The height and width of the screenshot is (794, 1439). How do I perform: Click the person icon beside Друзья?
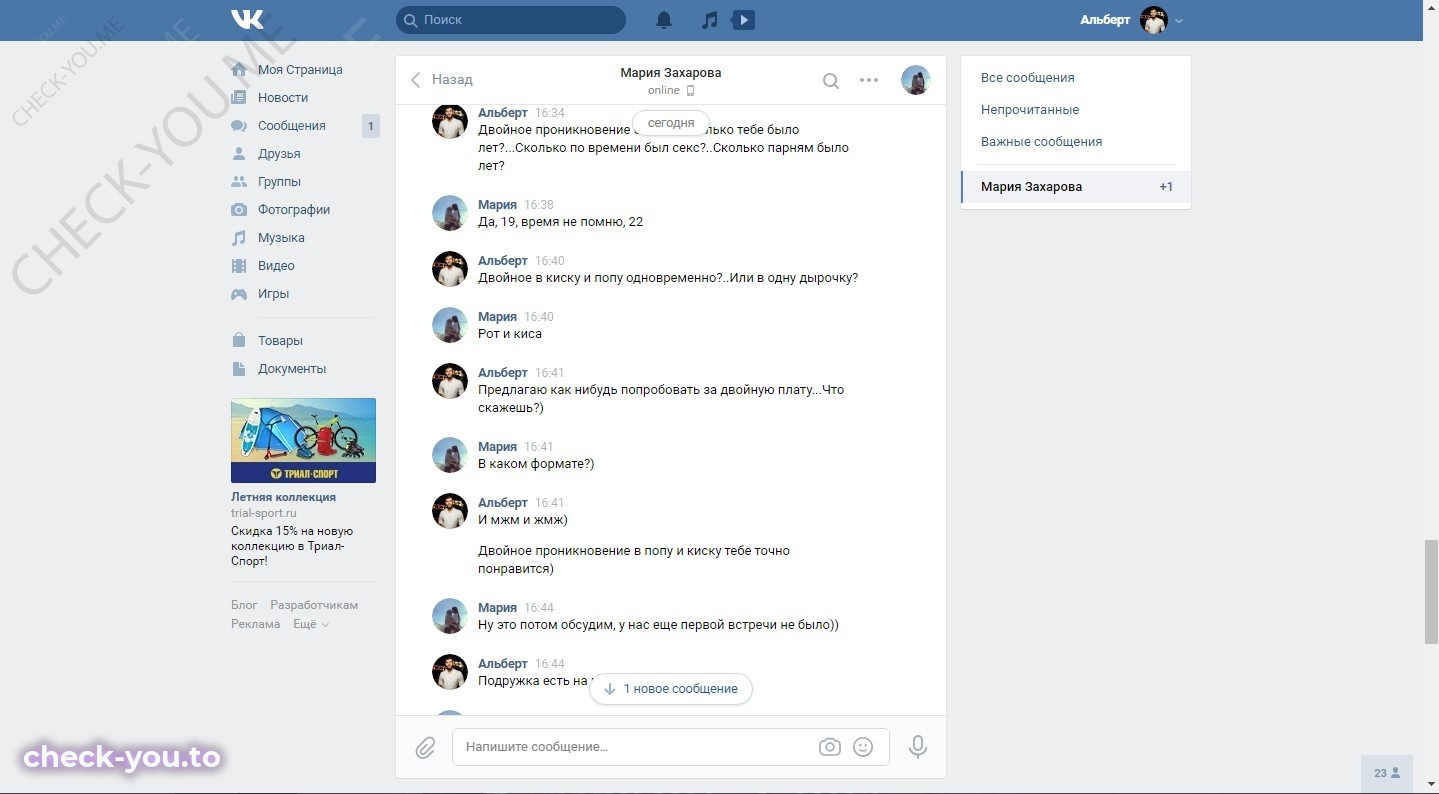click(239, 154)
